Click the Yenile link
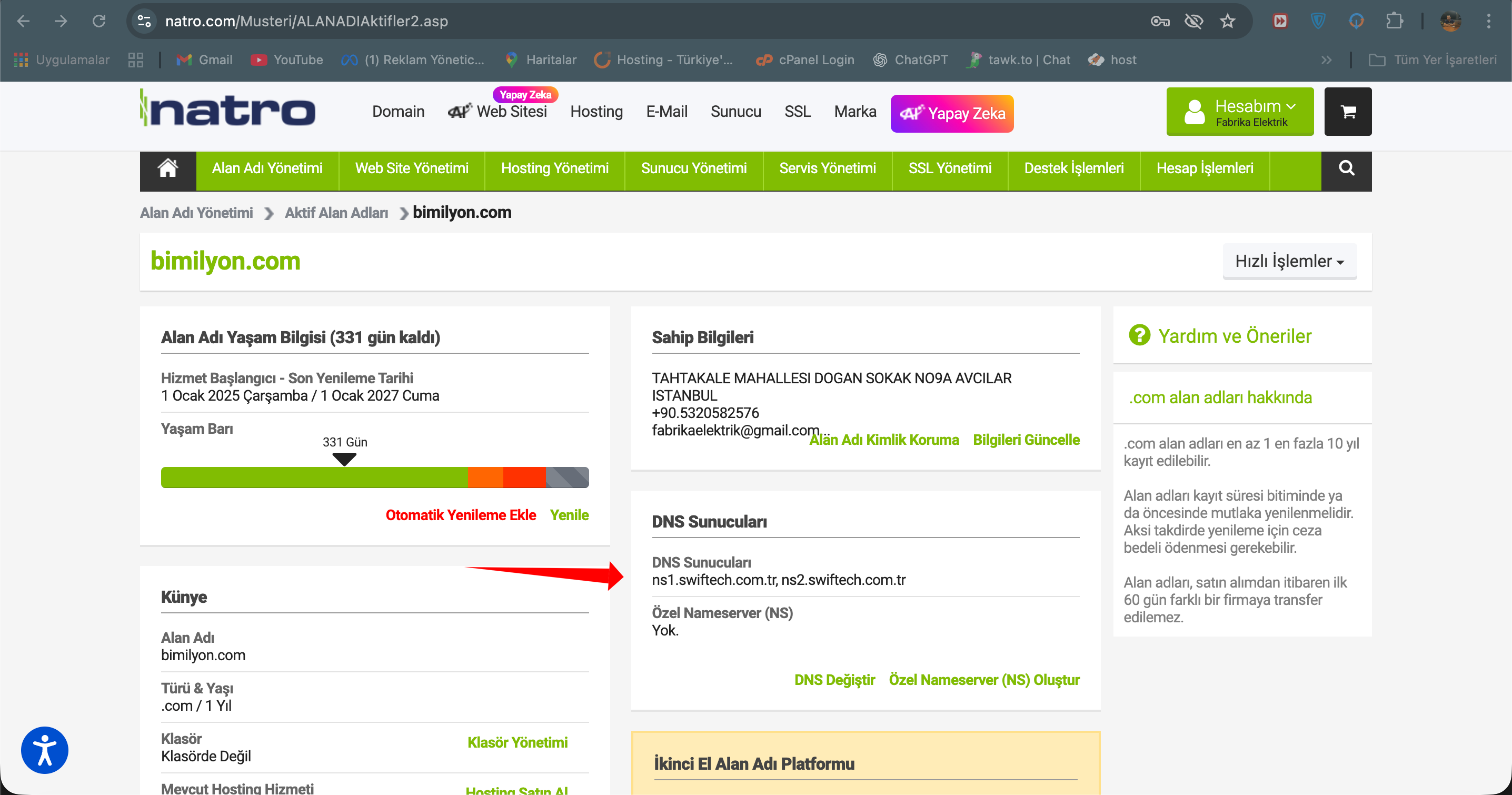 tap(569, 515)
